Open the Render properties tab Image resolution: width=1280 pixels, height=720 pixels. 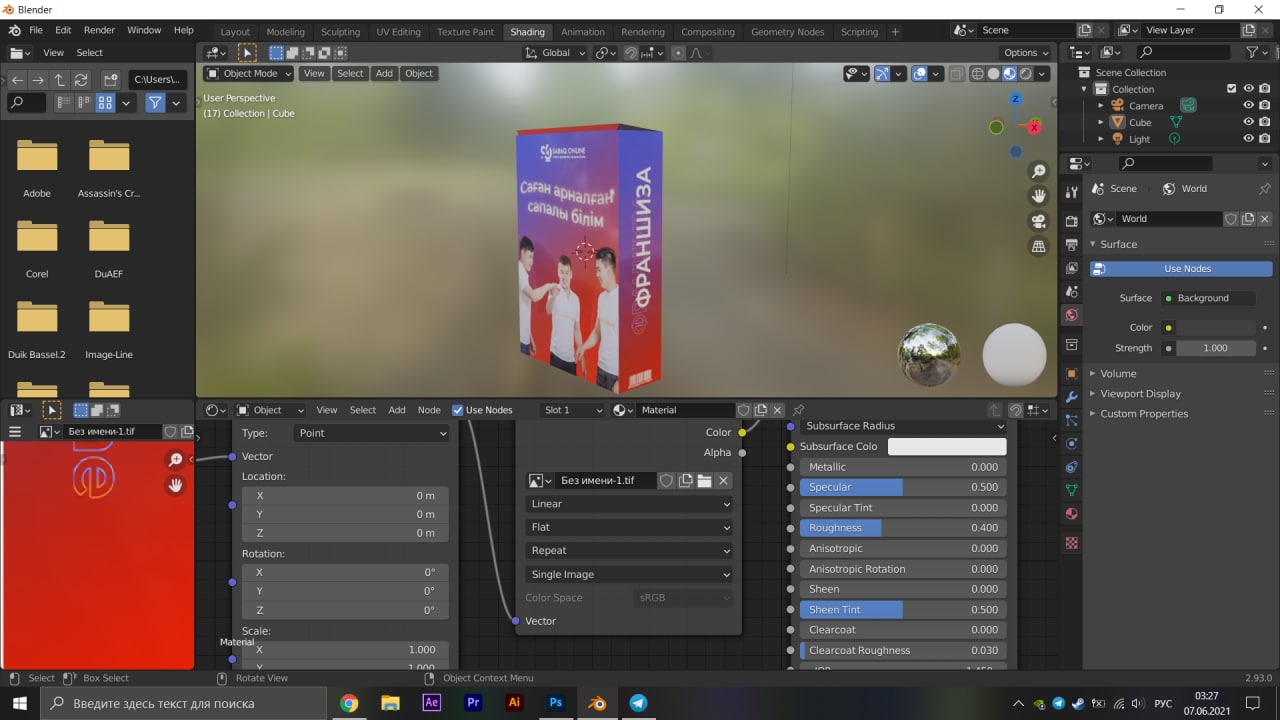click(x=1072, y=220)
